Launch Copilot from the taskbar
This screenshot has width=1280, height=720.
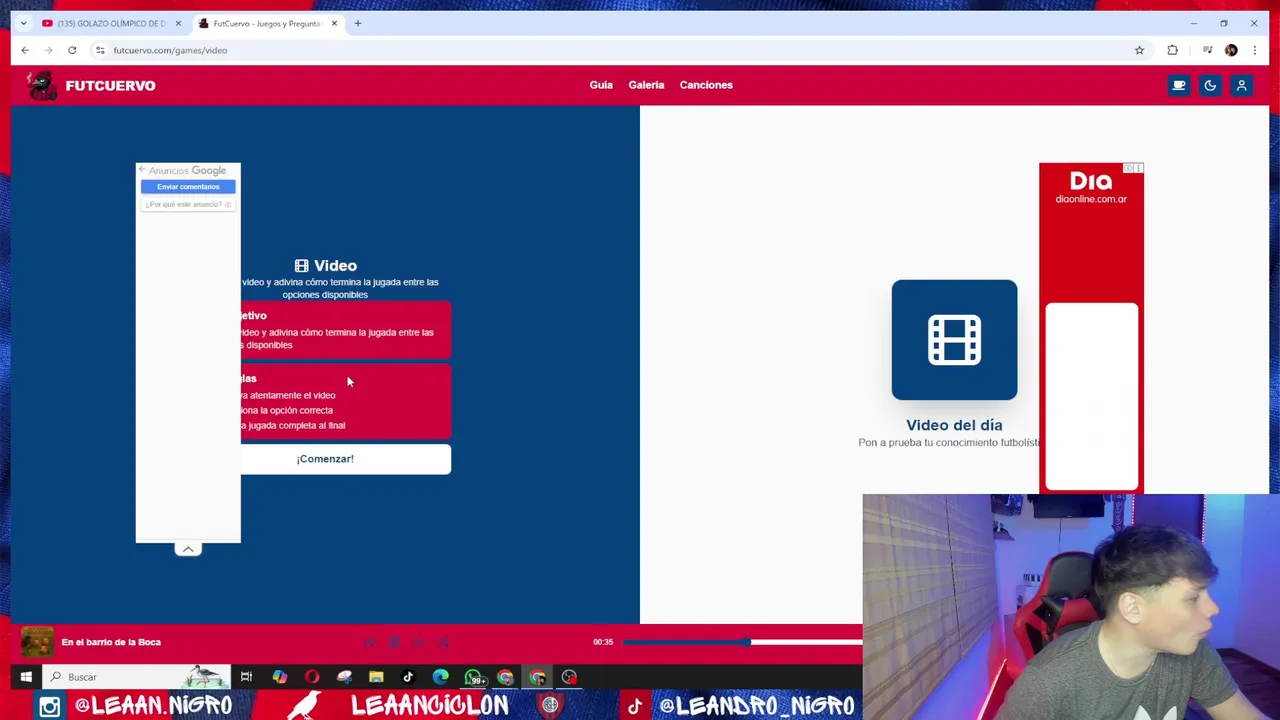279,677
